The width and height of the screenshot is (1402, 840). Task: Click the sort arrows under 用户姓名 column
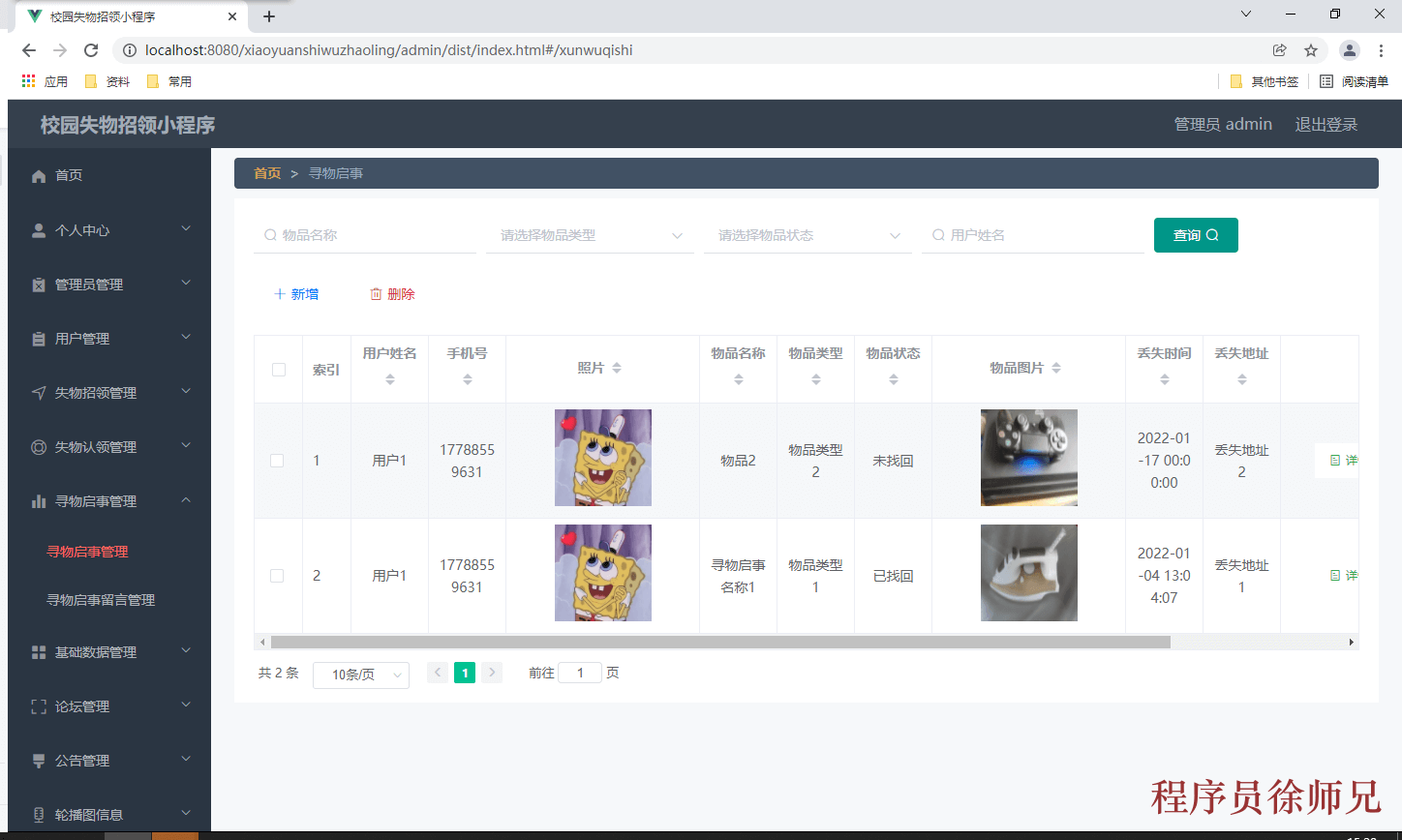pyautogui.click(x=390, y=380)
